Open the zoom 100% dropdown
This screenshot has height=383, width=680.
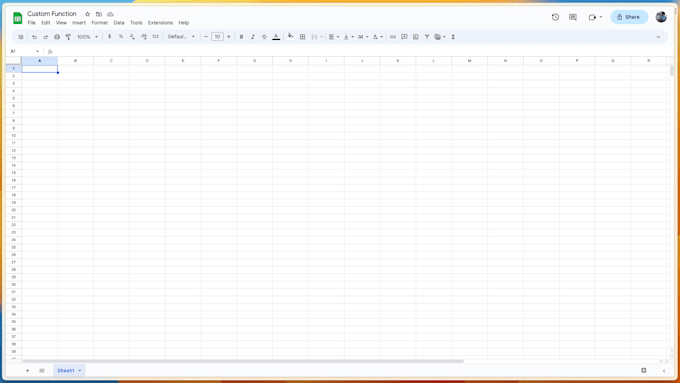pyautogui.click(x=87, y=37)
